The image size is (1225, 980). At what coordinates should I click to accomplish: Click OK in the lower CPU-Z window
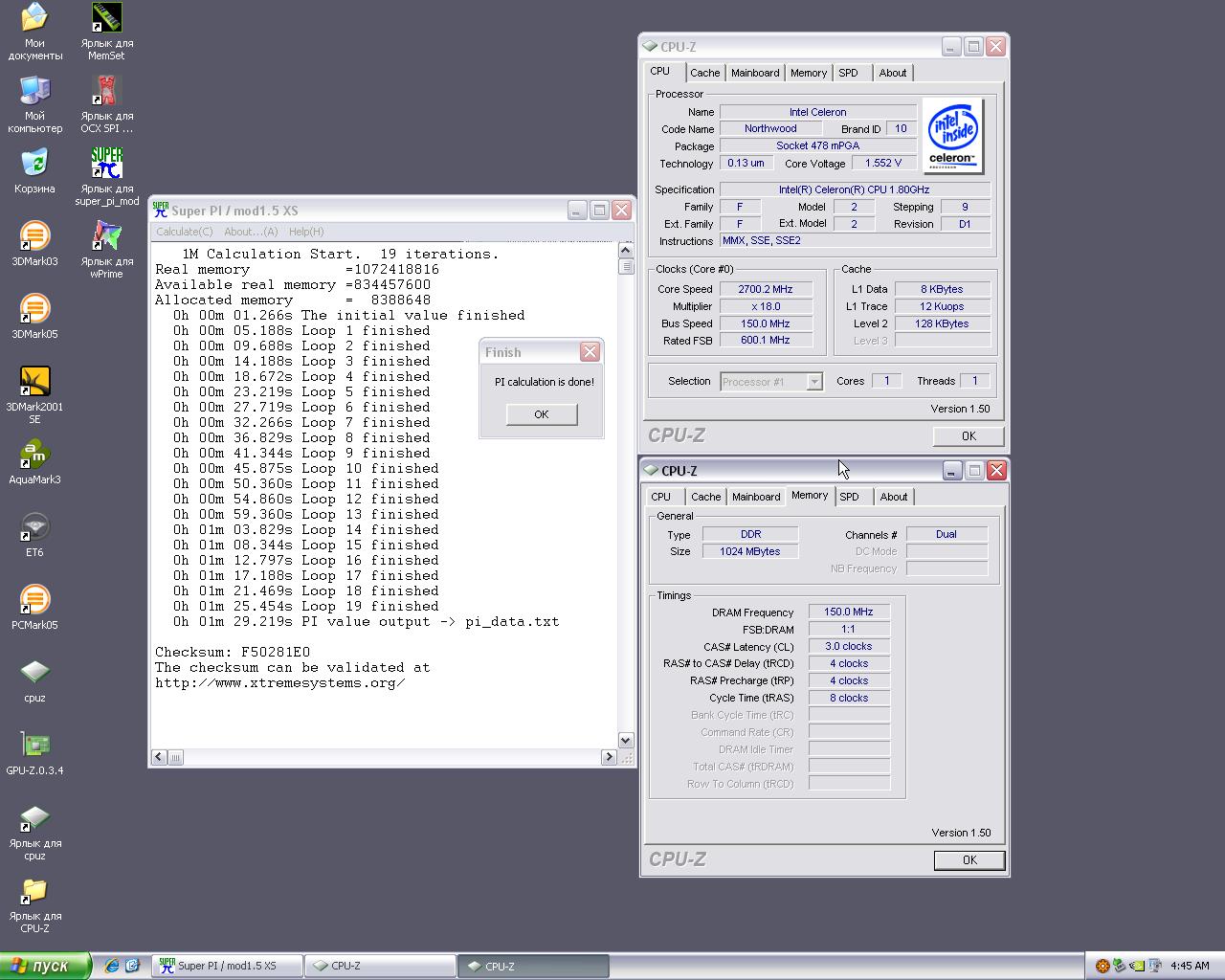tap(969, 860)
